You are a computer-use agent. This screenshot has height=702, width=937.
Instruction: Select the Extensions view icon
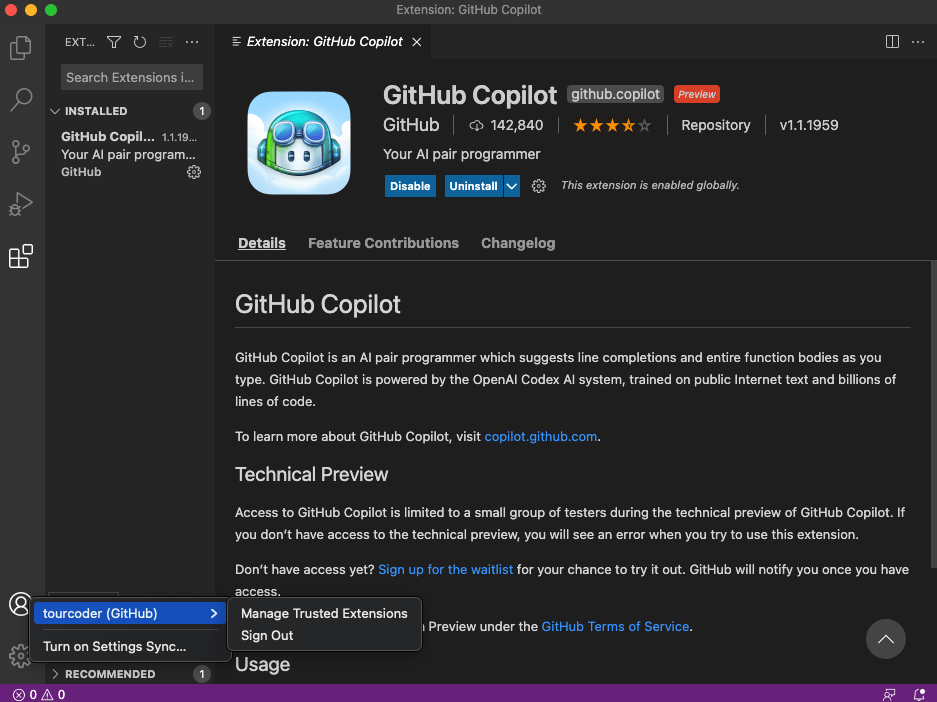point(21,256)
